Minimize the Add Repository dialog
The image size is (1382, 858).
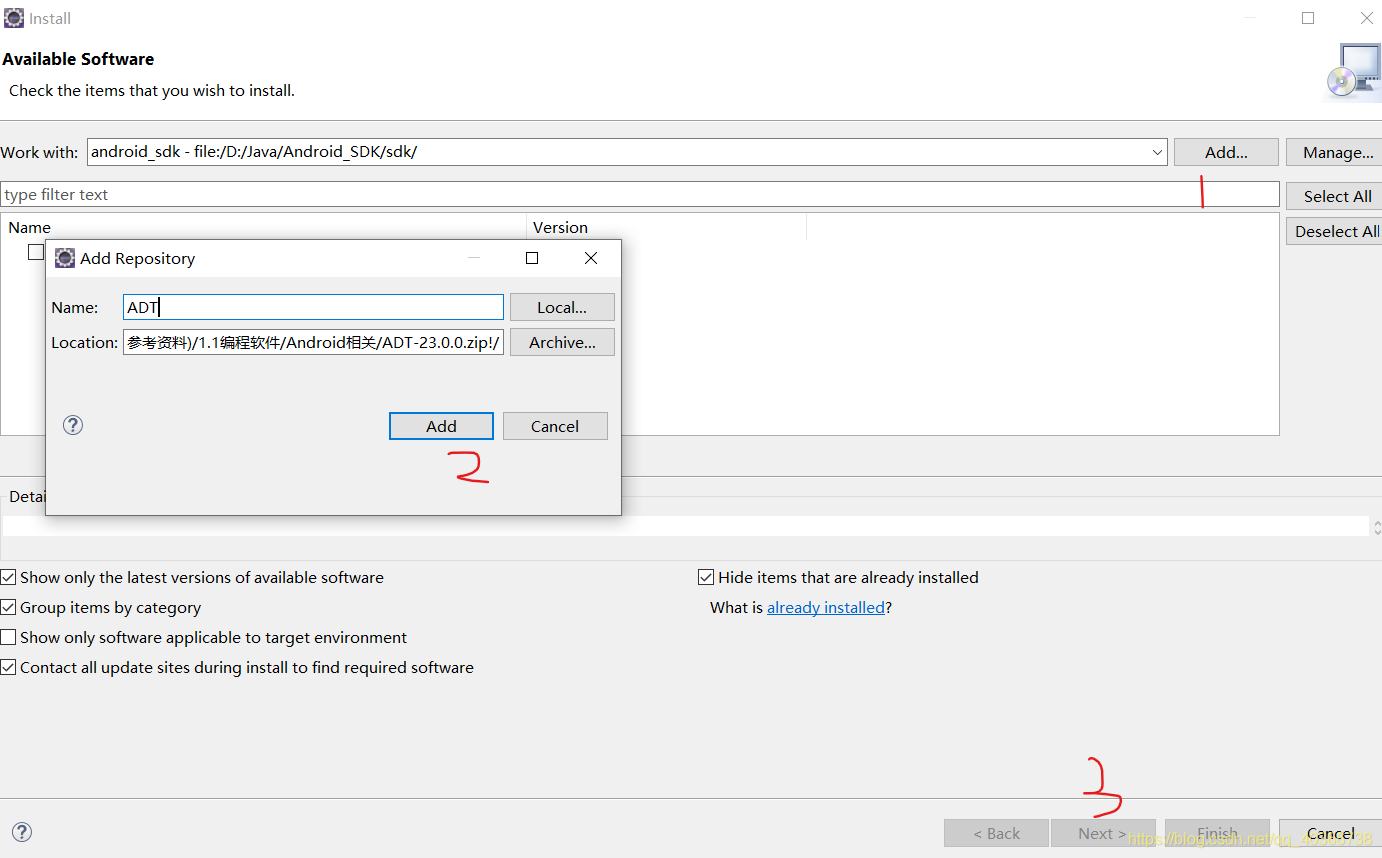[x=474, y=258]
